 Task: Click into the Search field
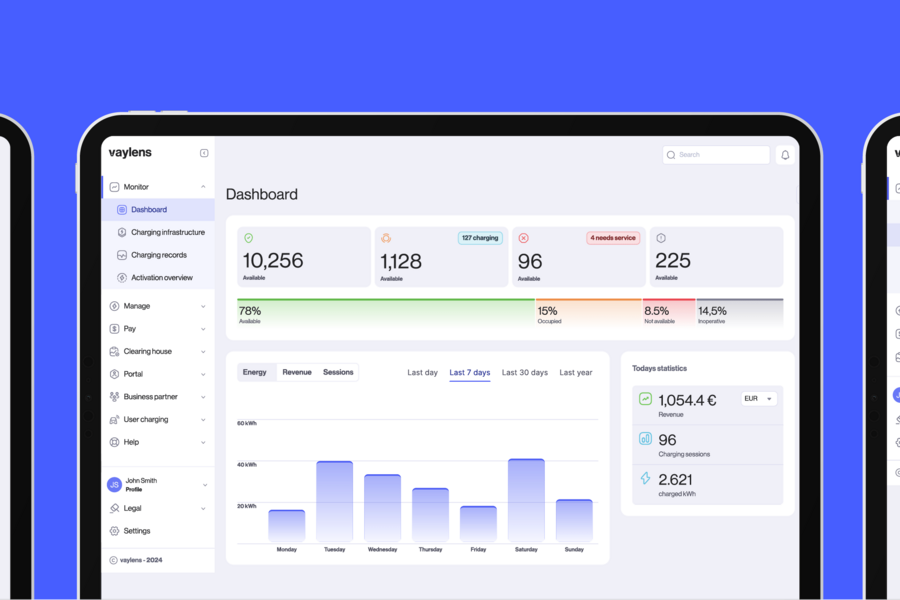tap(716, 155)
